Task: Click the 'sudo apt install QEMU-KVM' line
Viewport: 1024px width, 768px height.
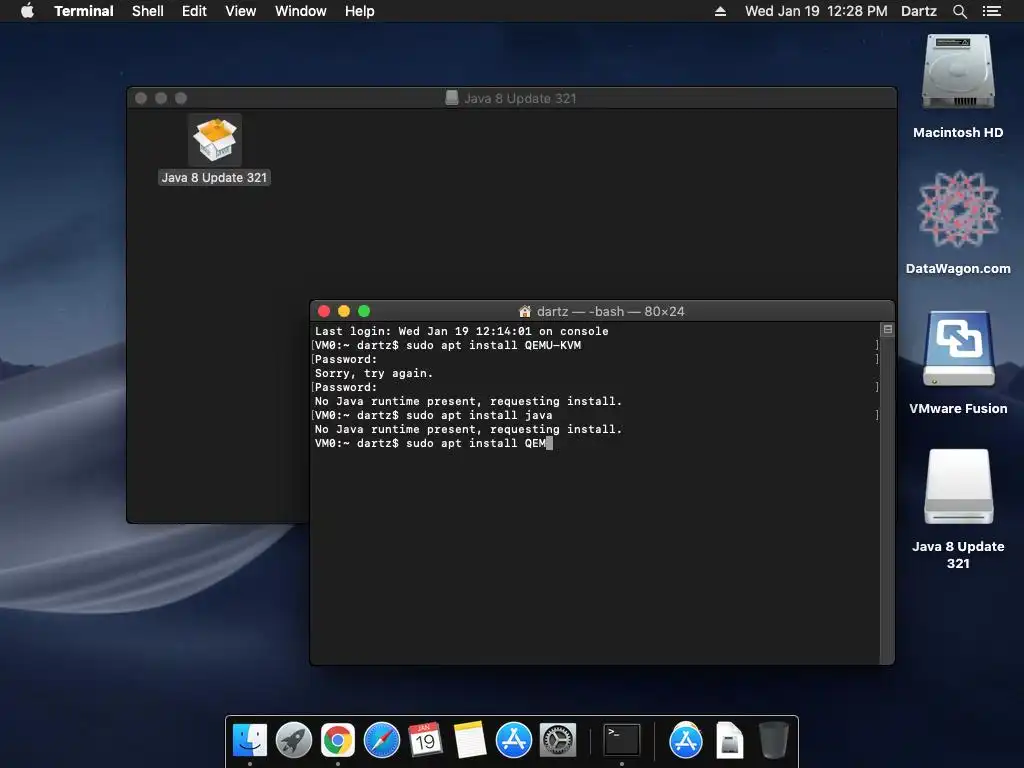Action: [447, 345]
